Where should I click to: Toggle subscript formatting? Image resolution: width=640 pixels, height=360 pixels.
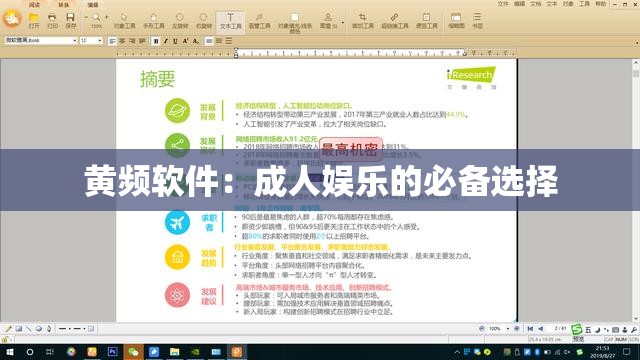pos(196,41)
